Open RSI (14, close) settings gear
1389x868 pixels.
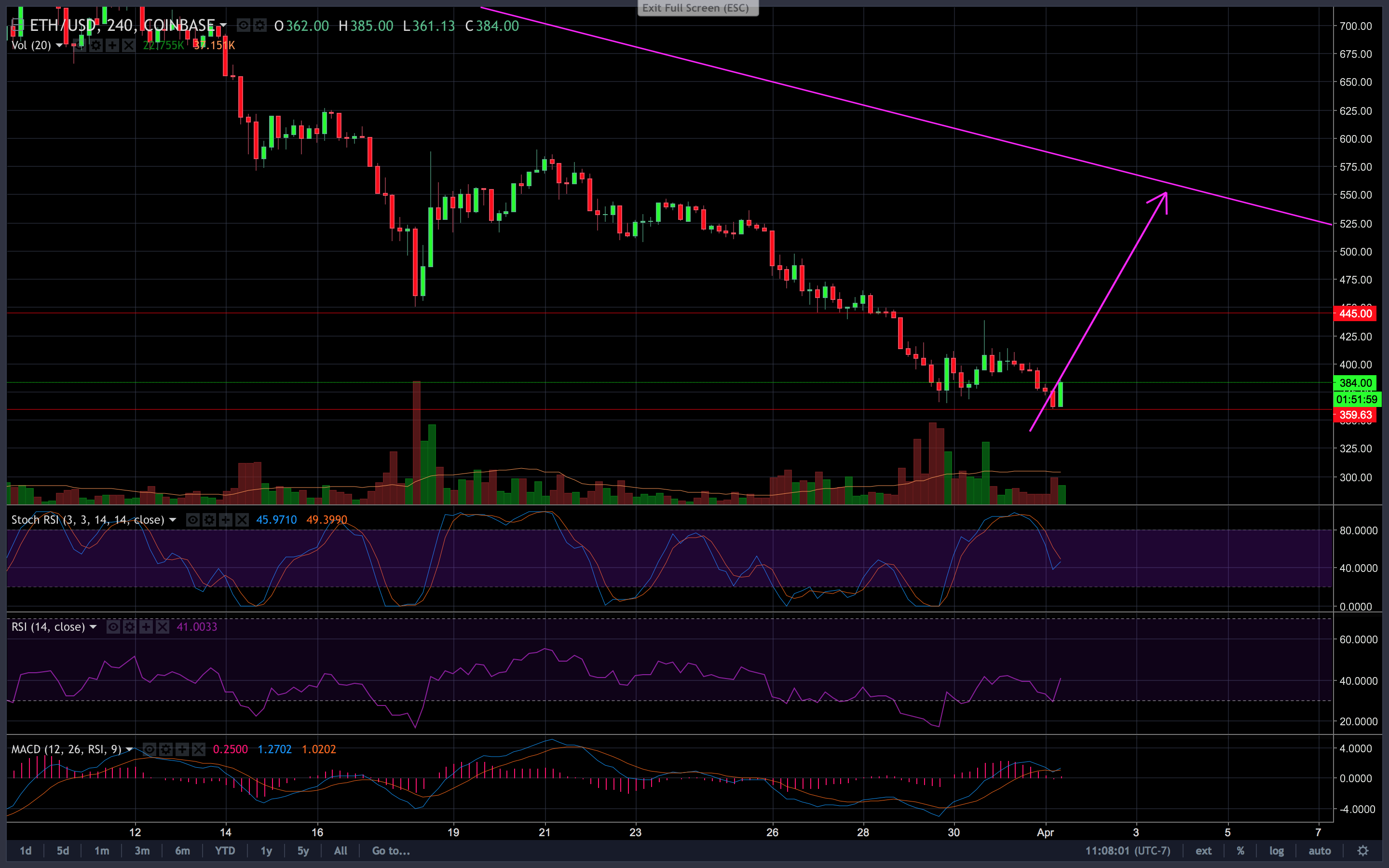point(130,627)
